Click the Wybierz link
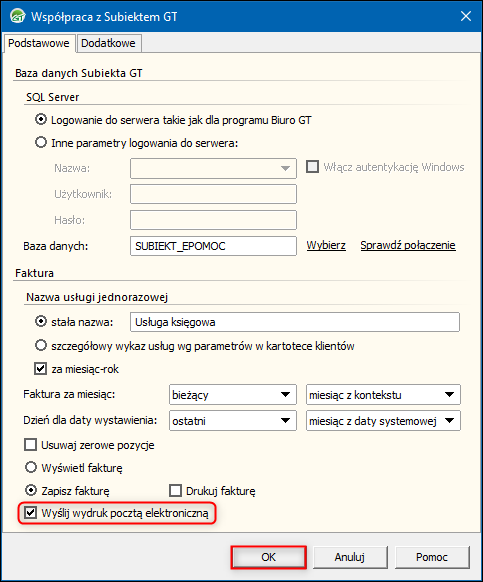The height and width of the screenshot is (582, 483). coord(326,245)
